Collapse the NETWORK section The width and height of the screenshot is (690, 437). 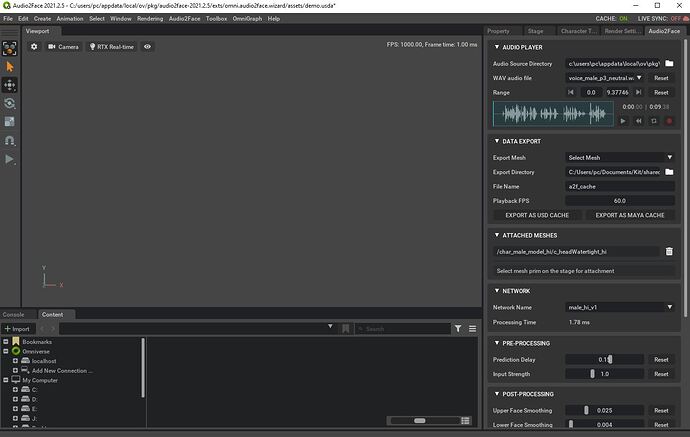497,290
